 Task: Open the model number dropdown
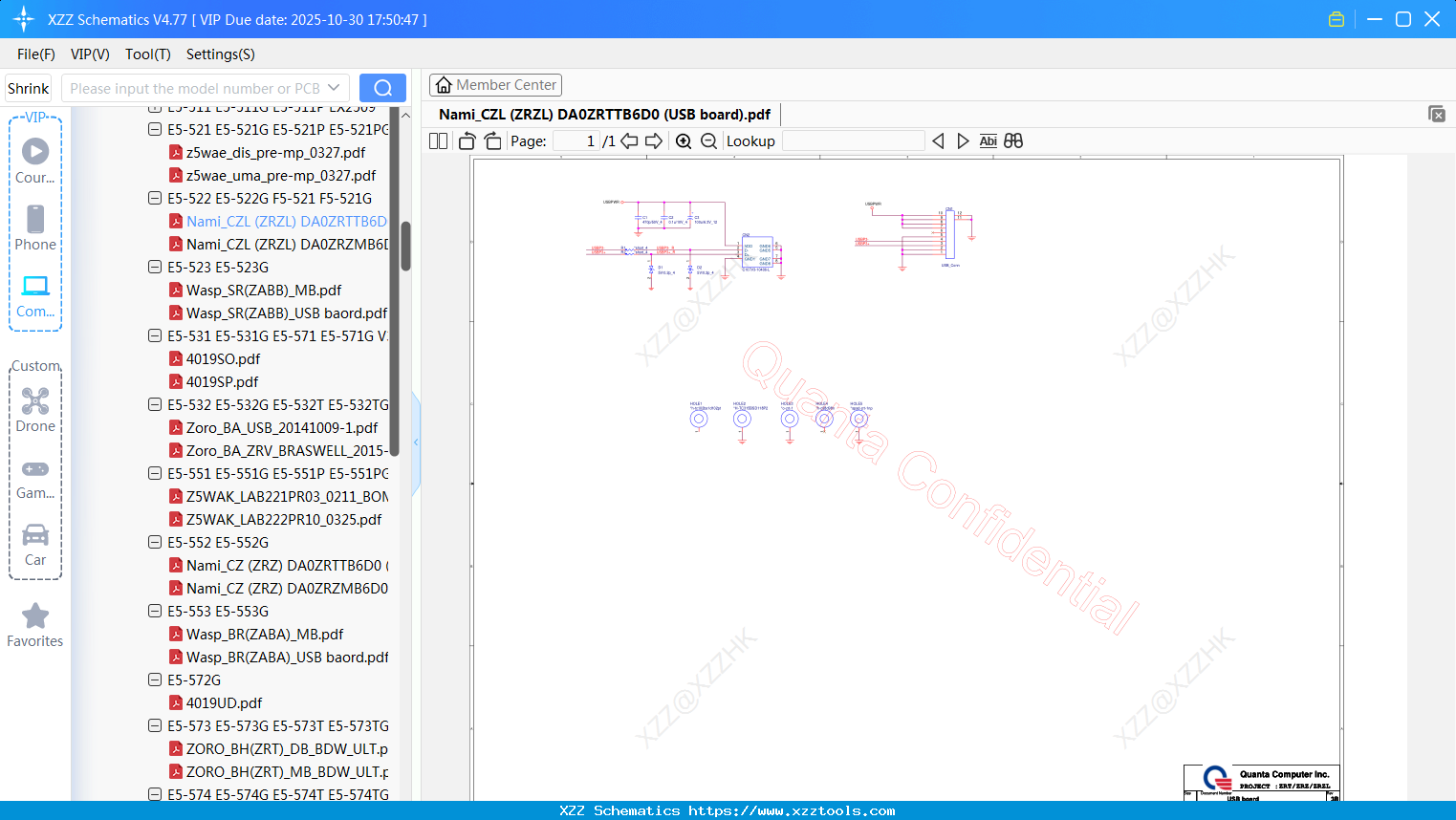pos(334,88)
